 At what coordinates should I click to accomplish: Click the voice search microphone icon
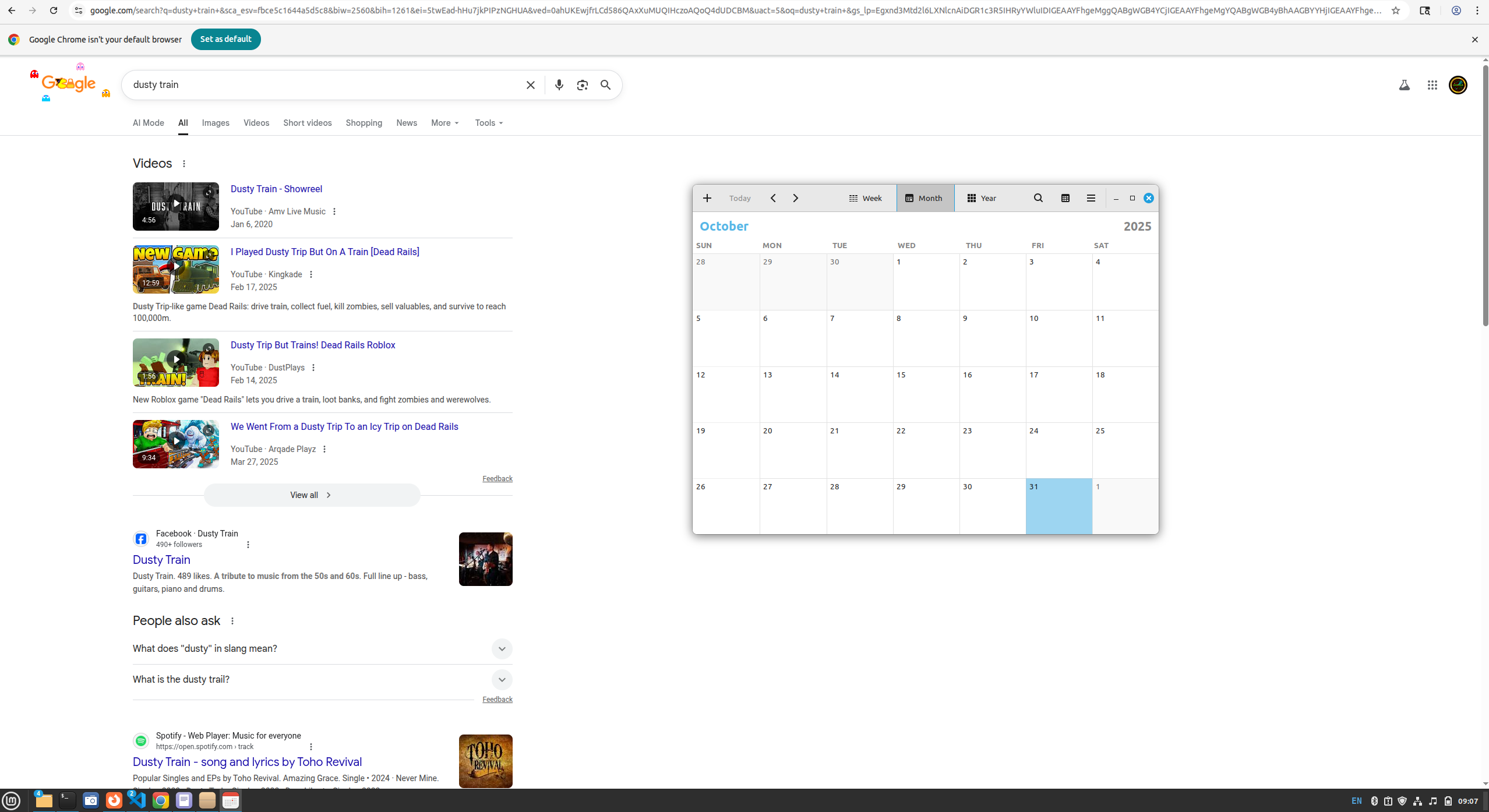[559, 85]
